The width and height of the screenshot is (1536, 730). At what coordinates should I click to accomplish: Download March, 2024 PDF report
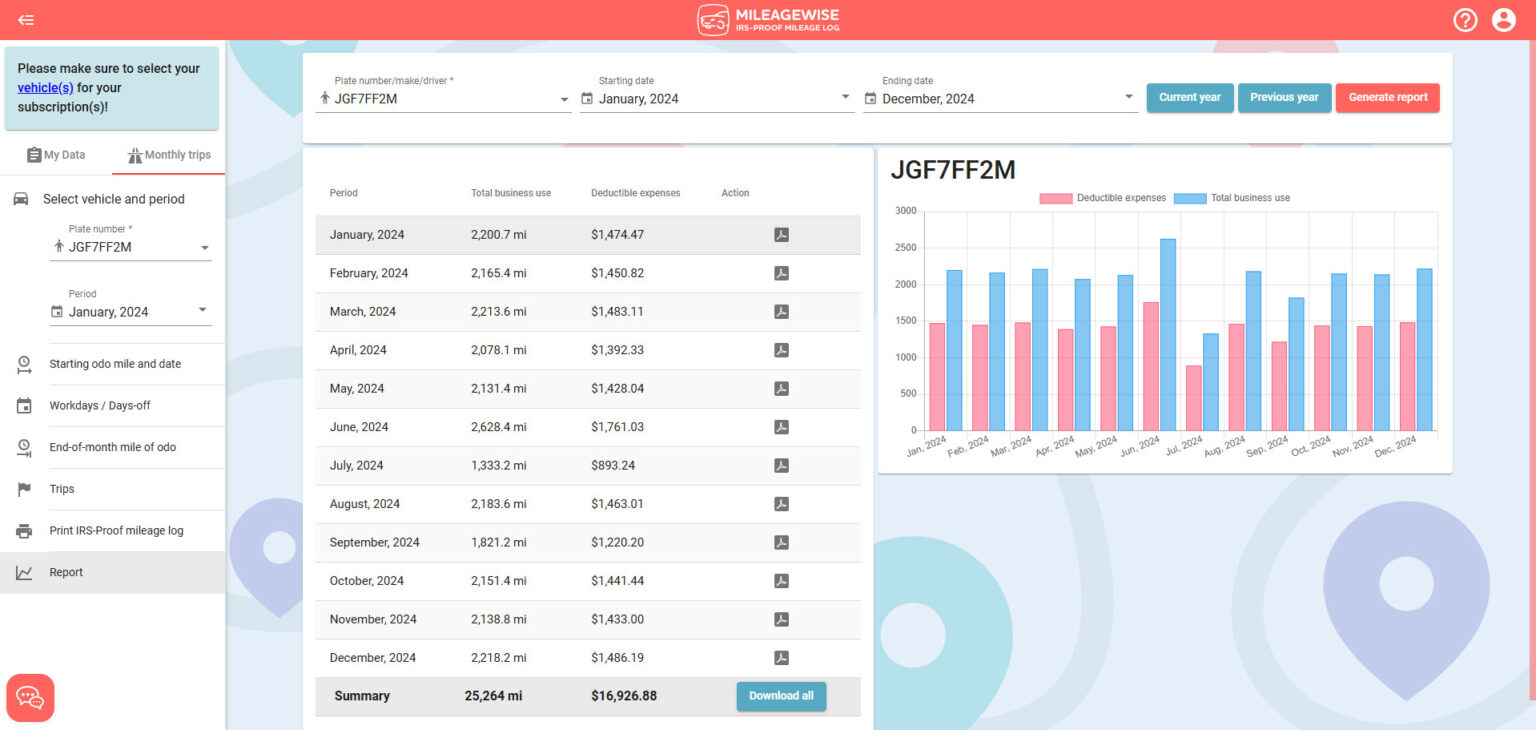[x=781, y=312]
